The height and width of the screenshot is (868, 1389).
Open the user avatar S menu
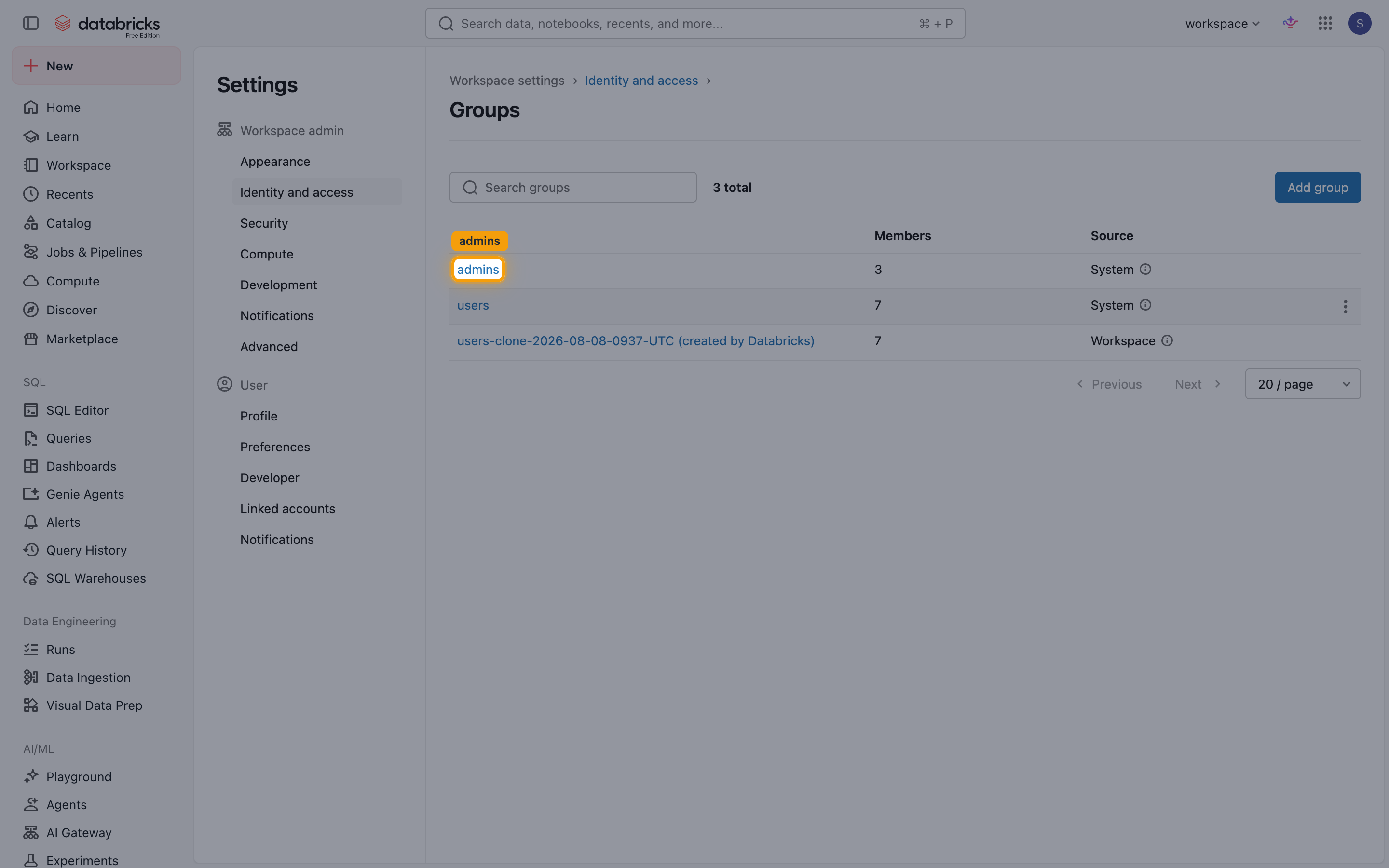click(x=1359, y=23)
